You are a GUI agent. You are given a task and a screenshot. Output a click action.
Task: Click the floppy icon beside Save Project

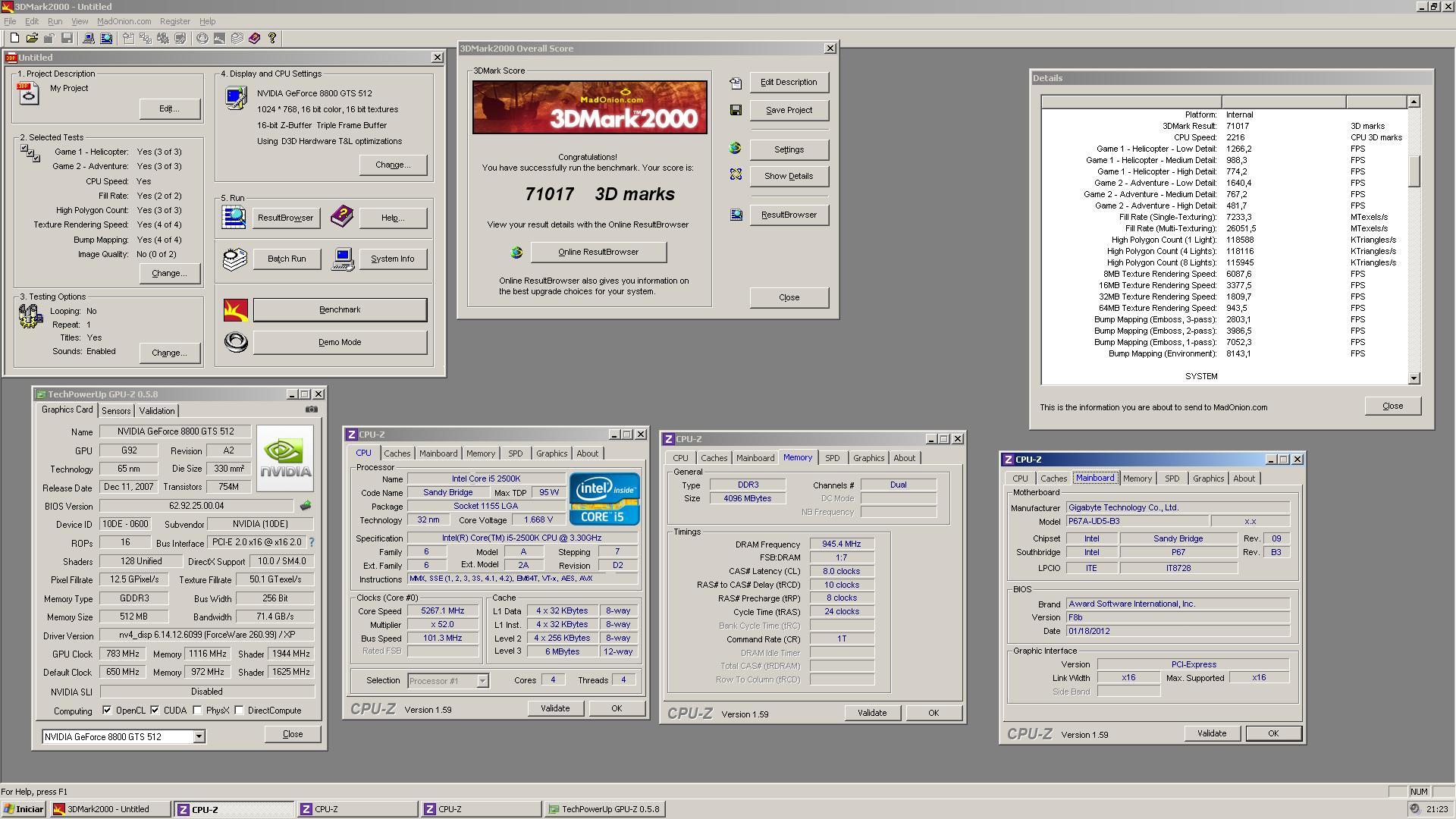tap(736, 110)
